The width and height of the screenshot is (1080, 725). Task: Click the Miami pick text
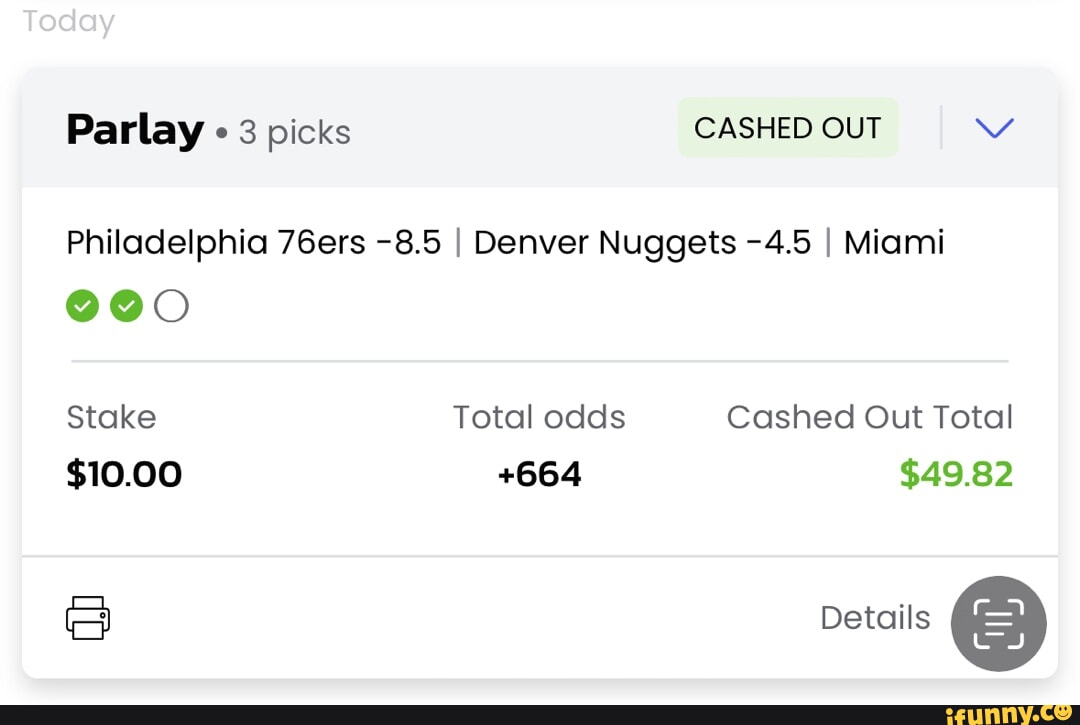click(894, 242)
